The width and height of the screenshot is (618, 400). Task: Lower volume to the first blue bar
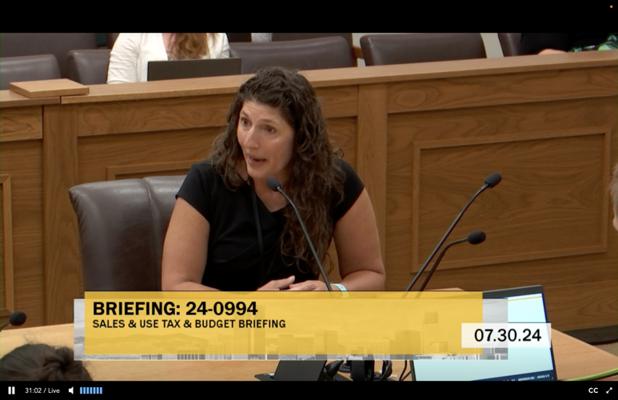tap(81, 390)
